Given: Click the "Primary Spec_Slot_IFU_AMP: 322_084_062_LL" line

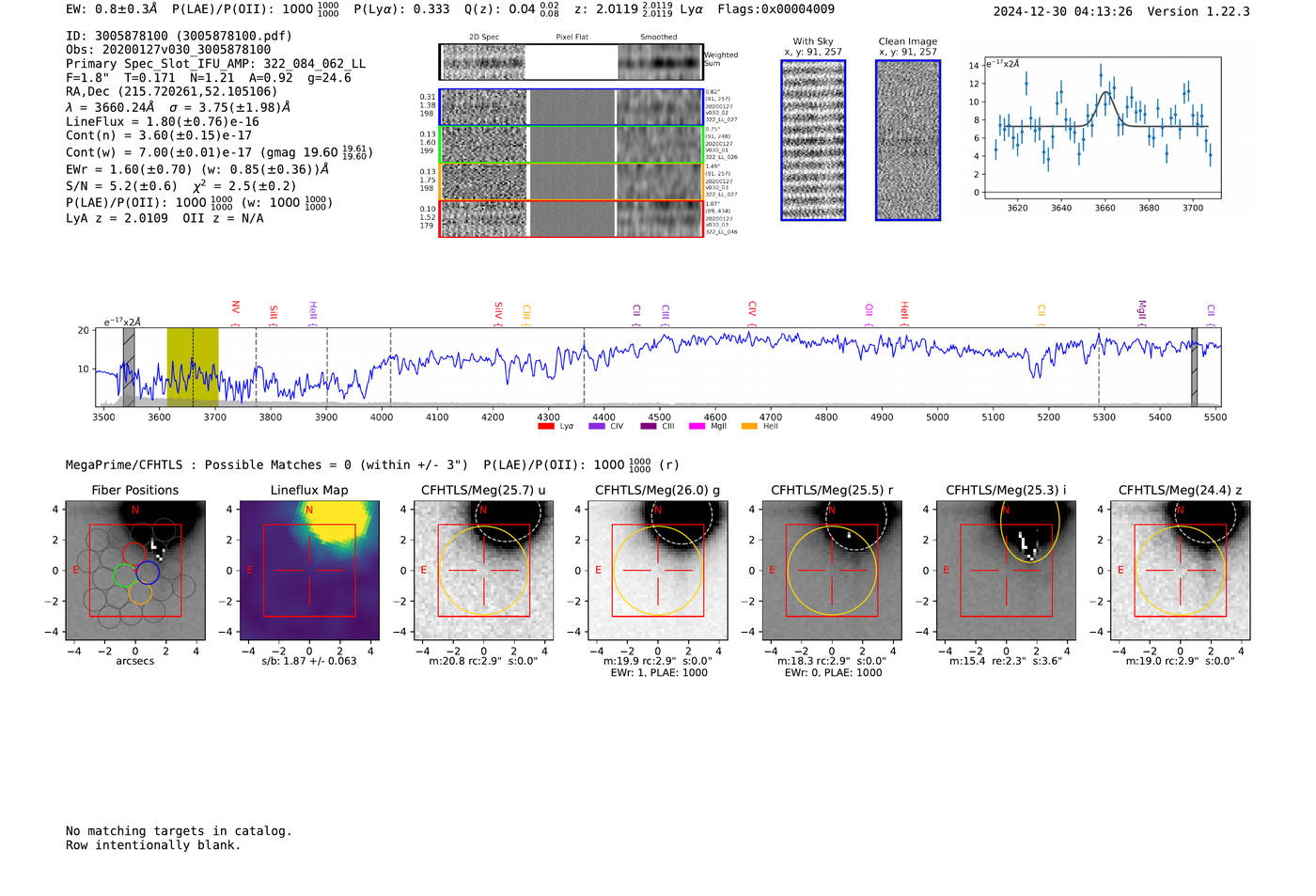Looking at the screenshot, I should click(216, 64).
